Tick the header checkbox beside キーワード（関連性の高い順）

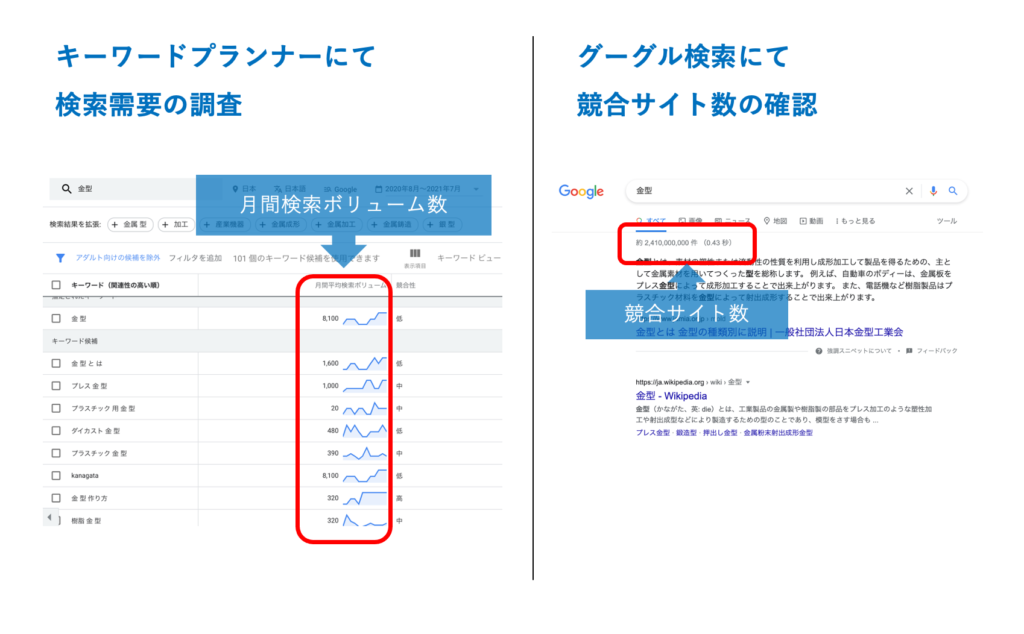click(56, 285)
